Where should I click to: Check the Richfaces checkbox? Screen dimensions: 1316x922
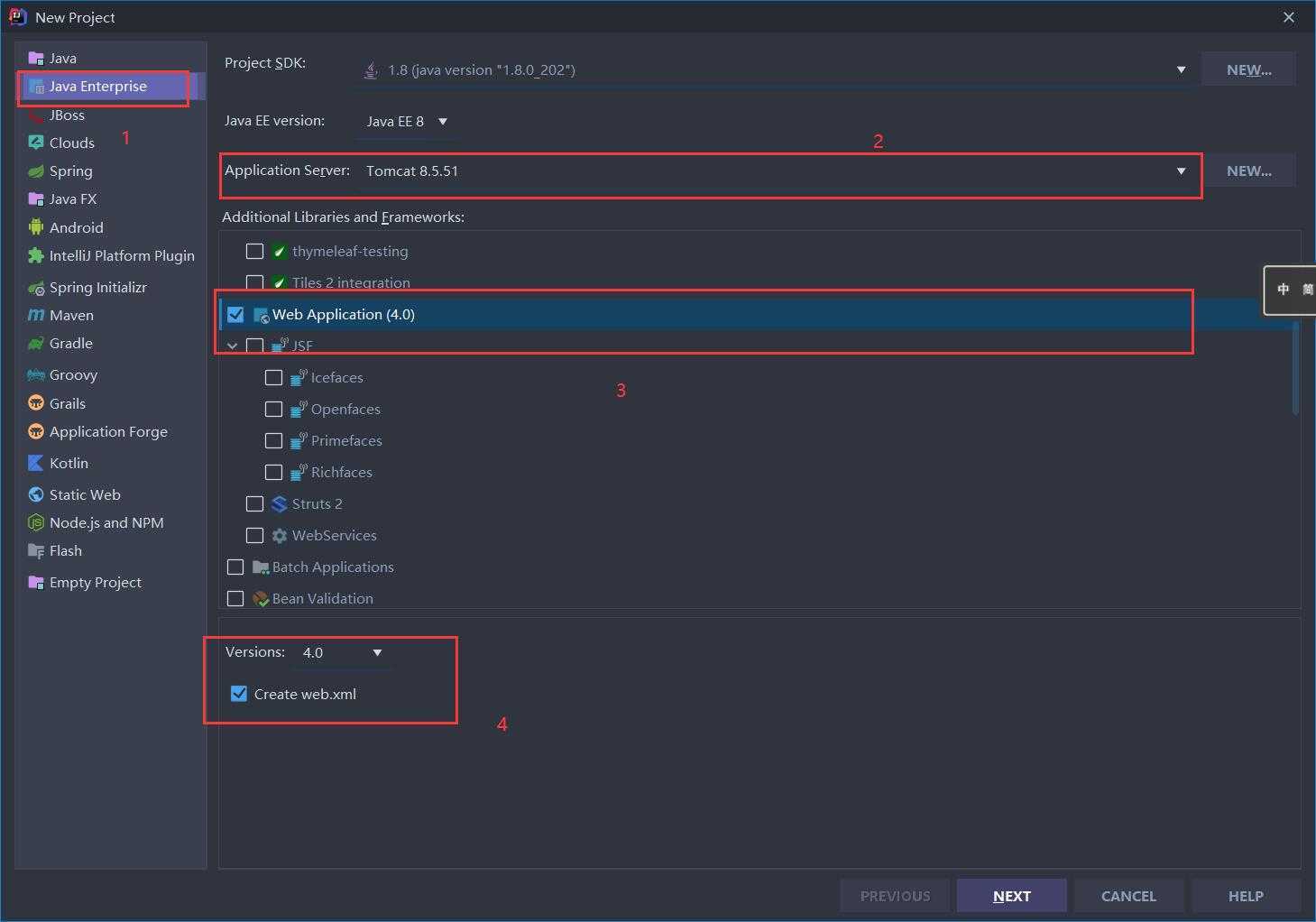click(x=274, y=472)
